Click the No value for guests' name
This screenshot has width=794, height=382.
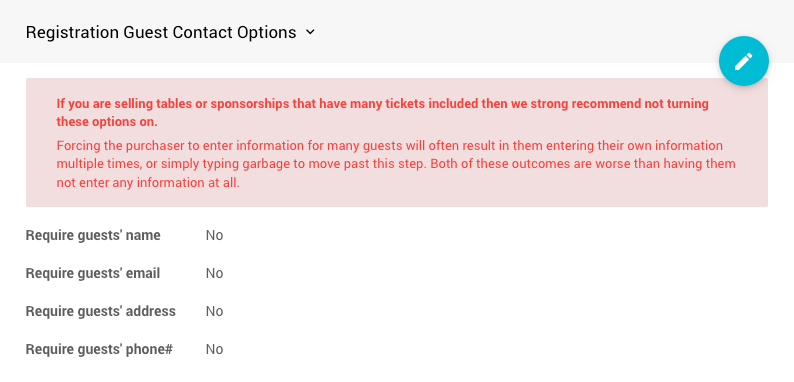(x=214, y=236)
